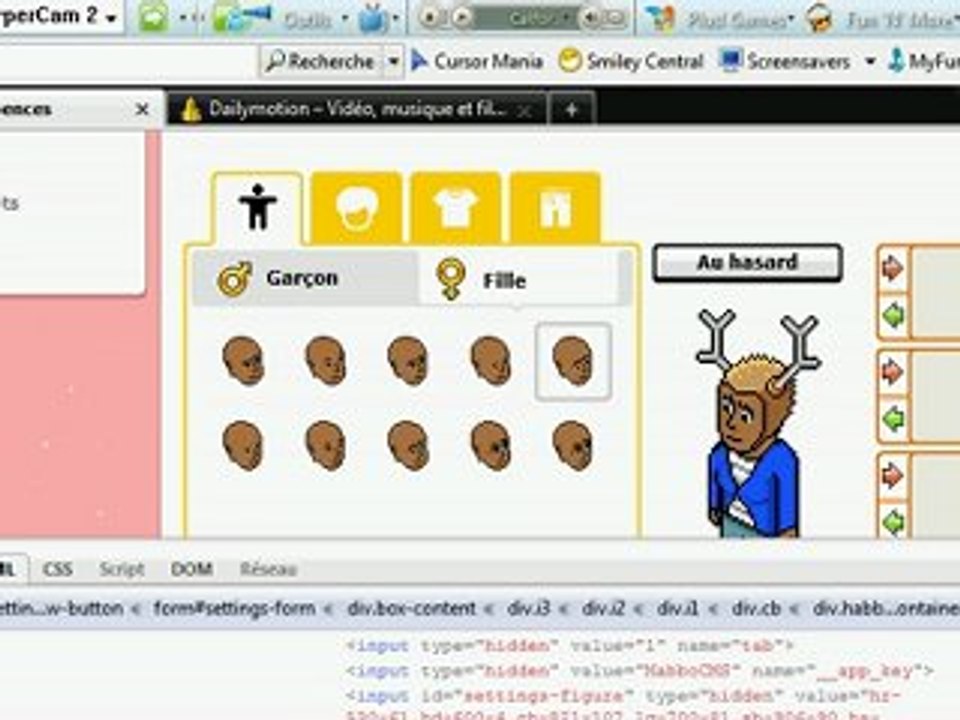The width and height of the screenshot is (960, 720).
Task: Select div.habb..ontainer in the breadcrumb
Action: coord(886,609)
